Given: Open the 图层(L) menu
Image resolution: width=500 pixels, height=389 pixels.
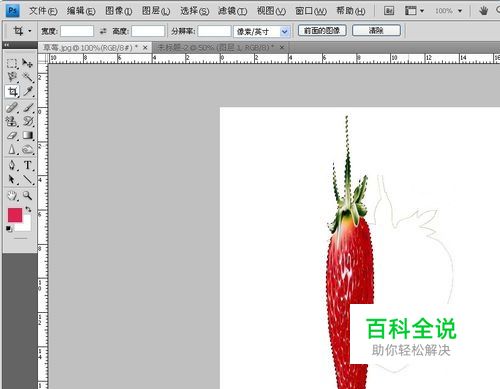Looking at the screenshot, I should point(156,11).
